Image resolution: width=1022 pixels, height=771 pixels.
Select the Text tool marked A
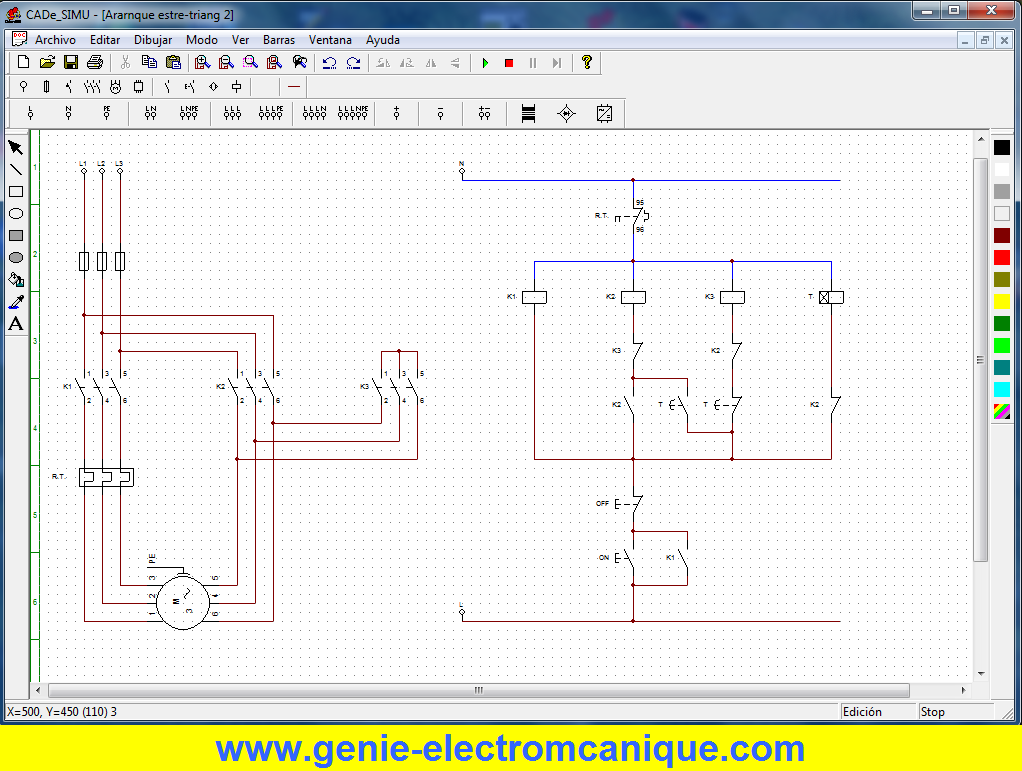(16, 323)
